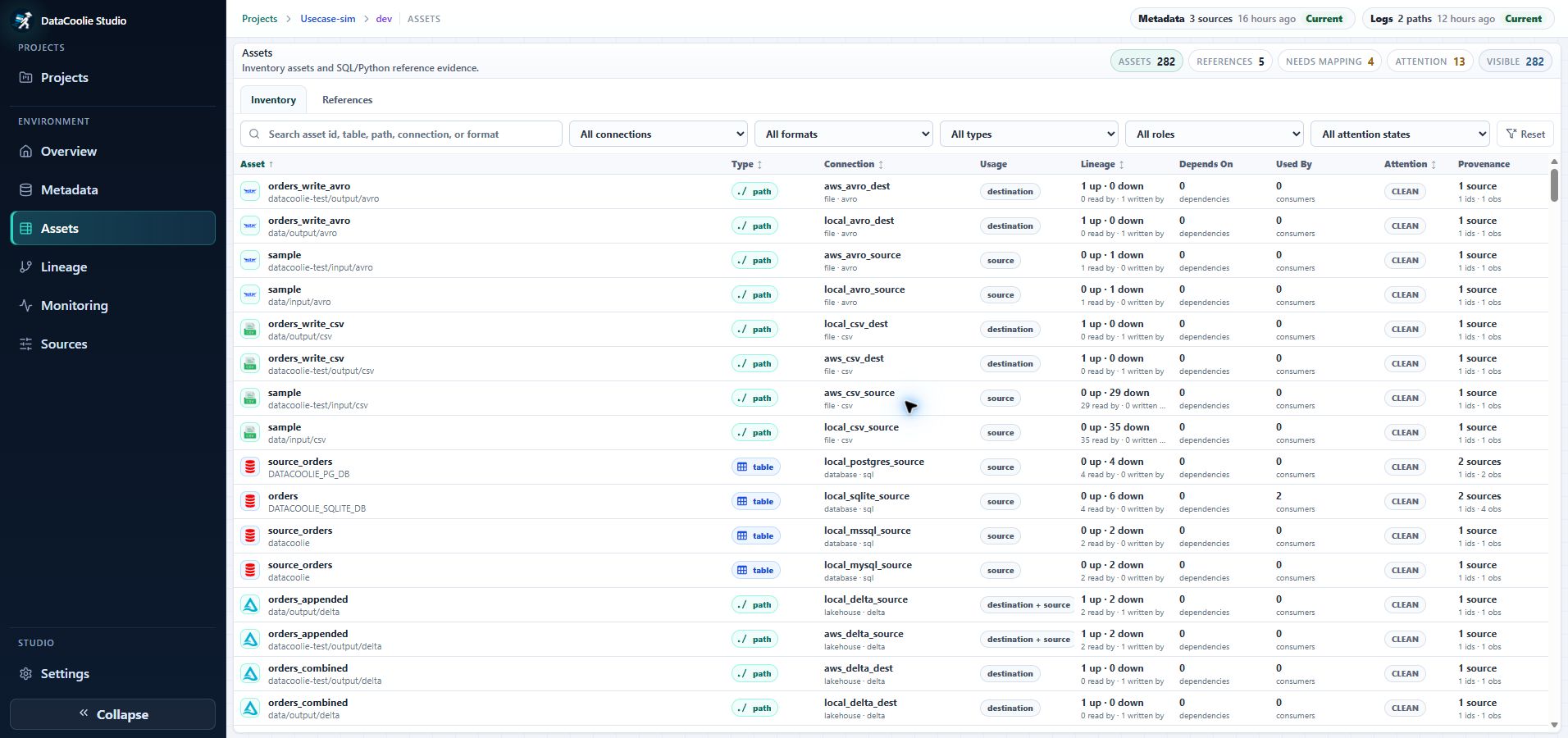Switch to the References tab

[347, 100]
